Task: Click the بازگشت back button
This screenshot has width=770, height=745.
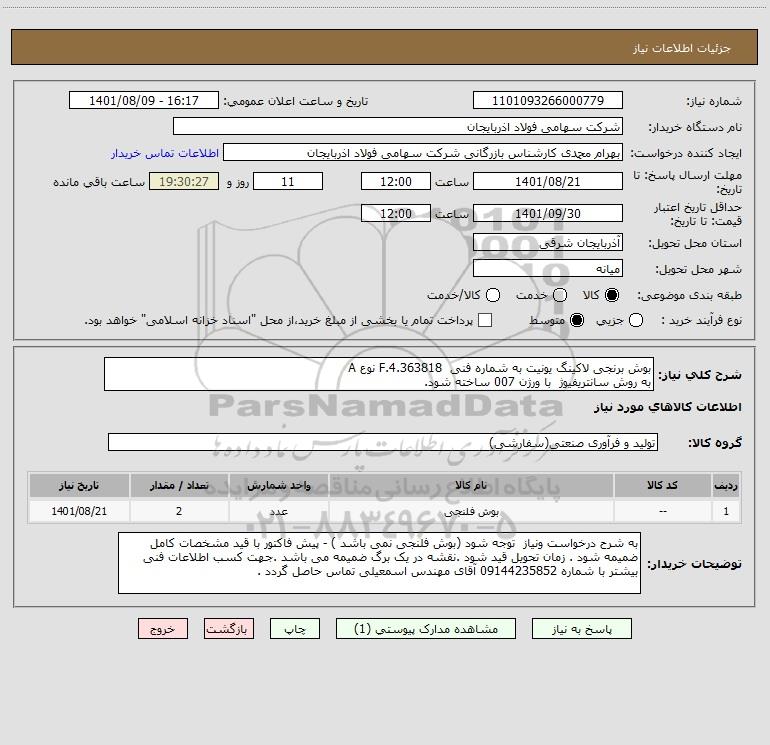Action: click(x=229, y=629)
